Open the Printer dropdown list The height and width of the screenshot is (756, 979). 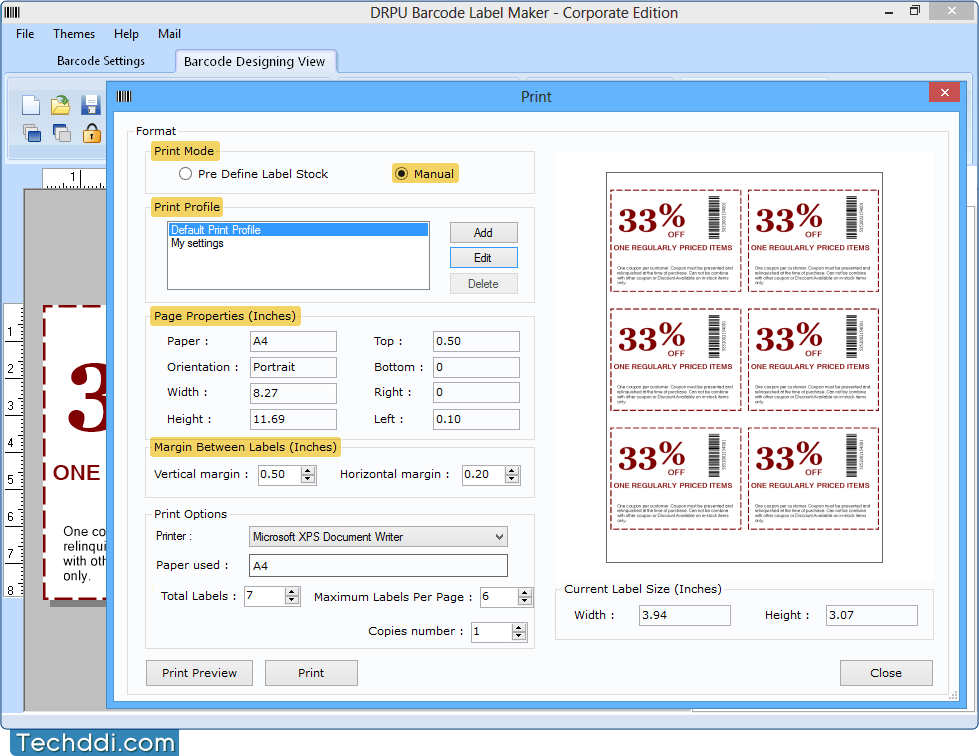(499, 537)
